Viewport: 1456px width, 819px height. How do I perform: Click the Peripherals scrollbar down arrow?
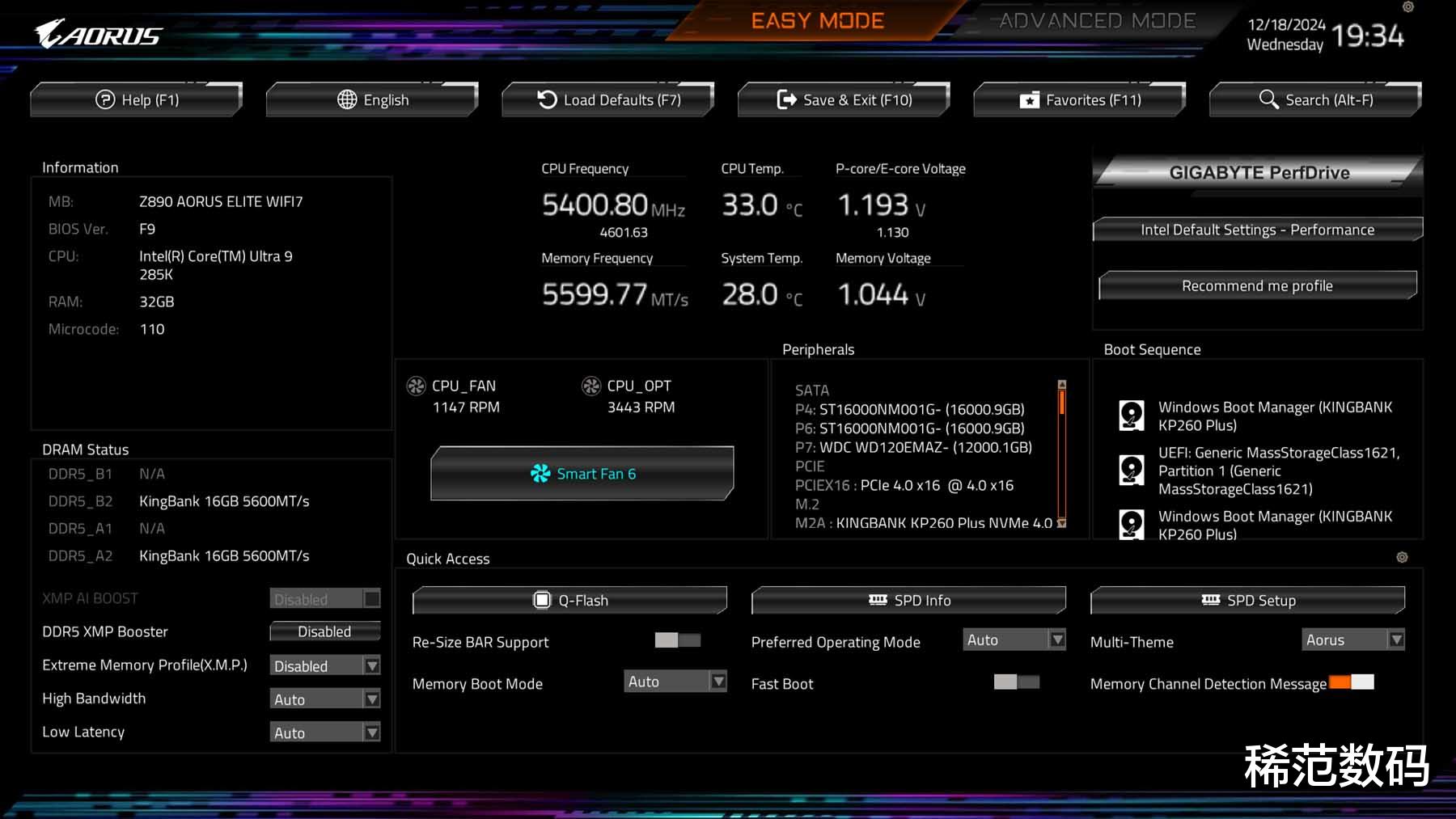(1062, 523)
